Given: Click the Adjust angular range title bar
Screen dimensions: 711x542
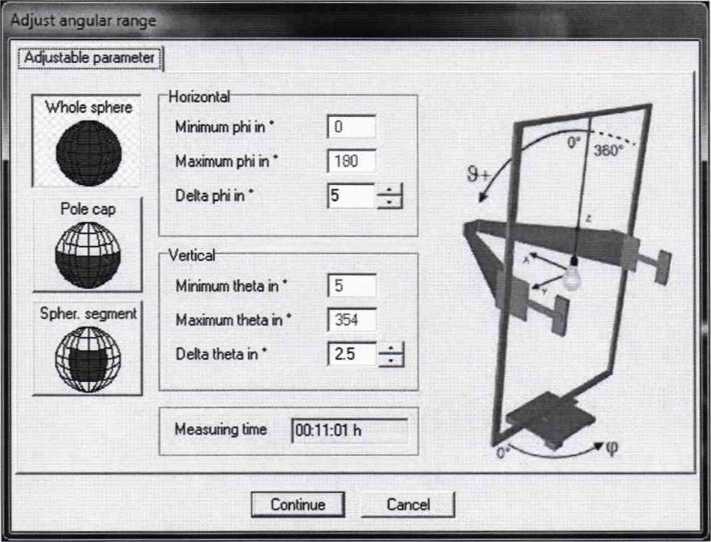Looking at the screenshot, I should (x=300, y=20).
